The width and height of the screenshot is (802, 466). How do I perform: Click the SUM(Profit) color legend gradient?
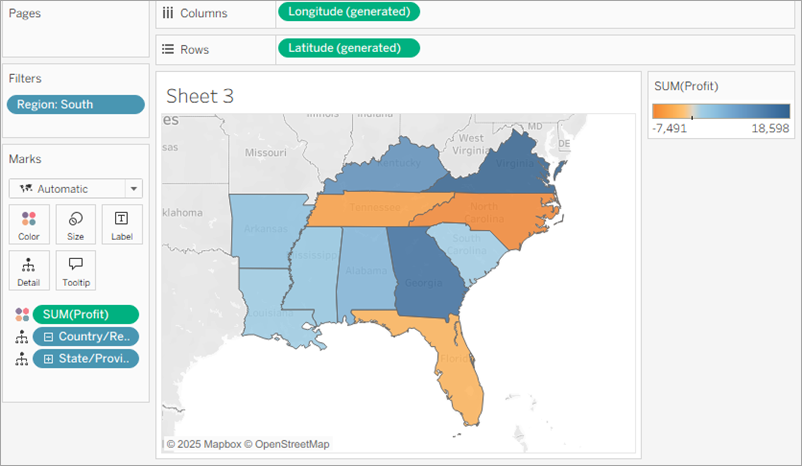(720, 111)
